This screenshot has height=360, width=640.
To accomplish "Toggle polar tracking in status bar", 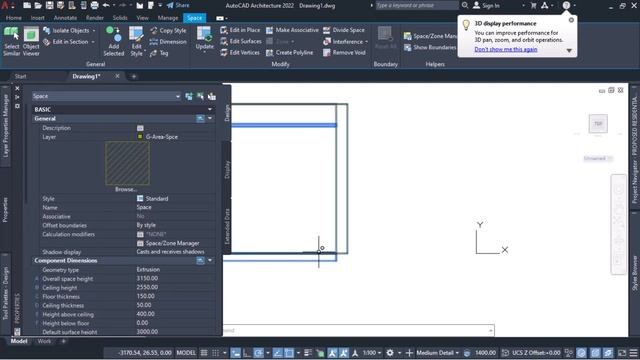I will coord(258,353).
